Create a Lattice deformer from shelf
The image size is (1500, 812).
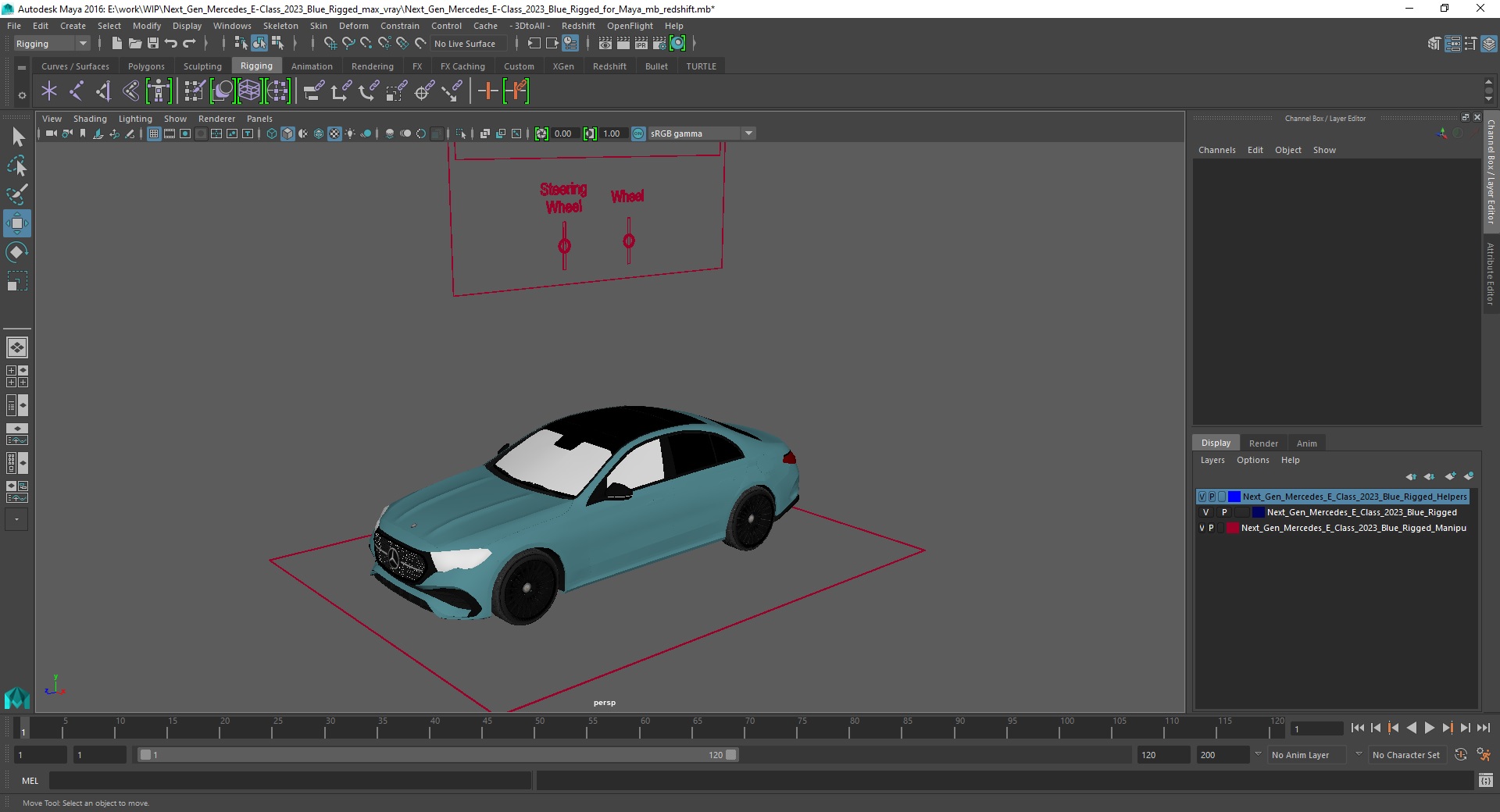[250, 91]
